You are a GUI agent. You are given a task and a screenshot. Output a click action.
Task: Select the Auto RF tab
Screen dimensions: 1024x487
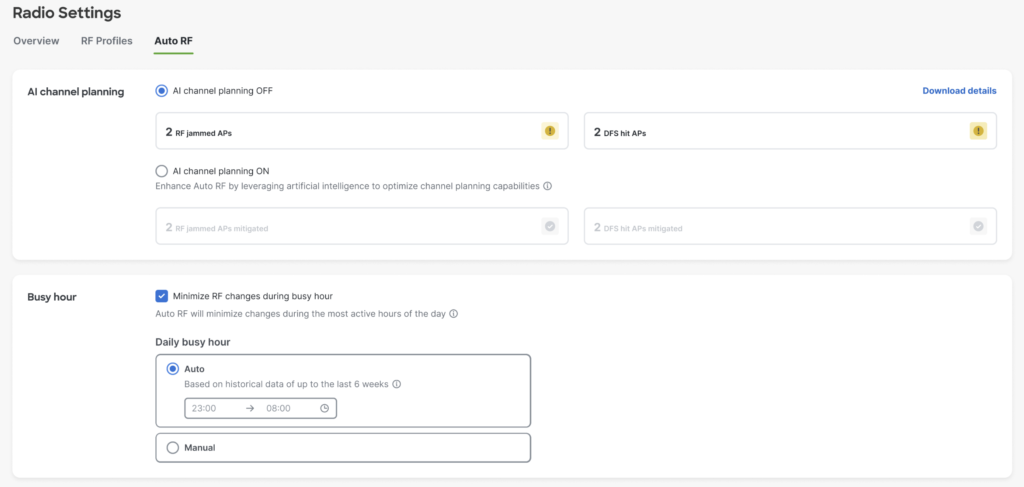tap(173, 41)
